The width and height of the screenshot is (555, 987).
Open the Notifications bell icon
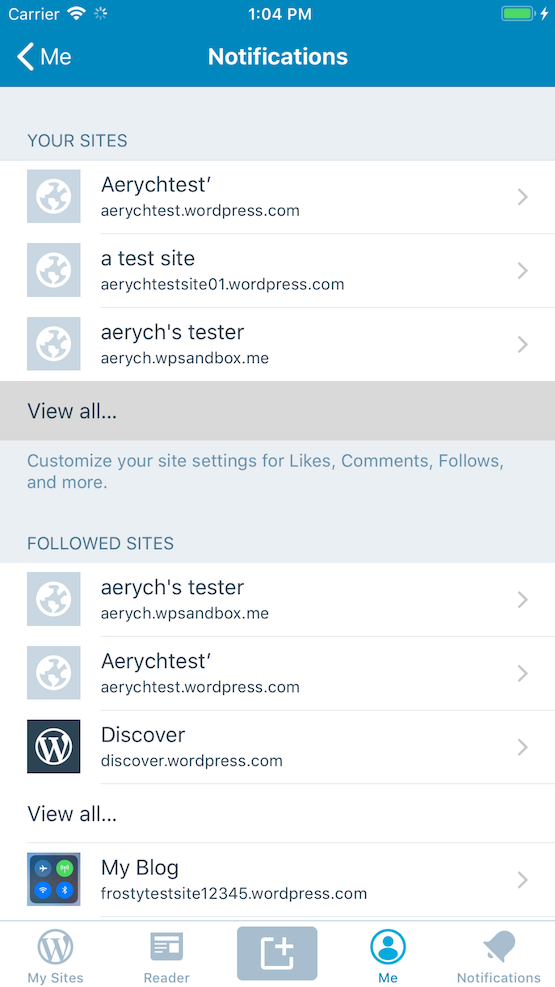[500, 947]
